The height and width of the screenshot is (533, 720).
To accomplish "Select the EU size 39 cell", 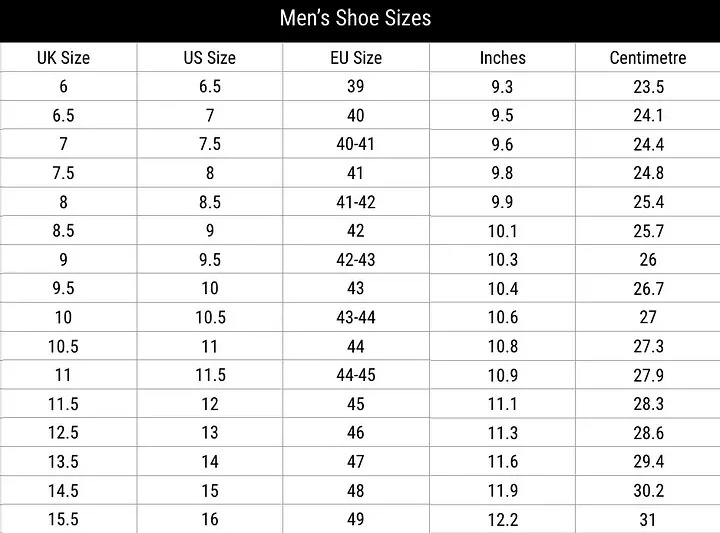I will click(356, 87).
